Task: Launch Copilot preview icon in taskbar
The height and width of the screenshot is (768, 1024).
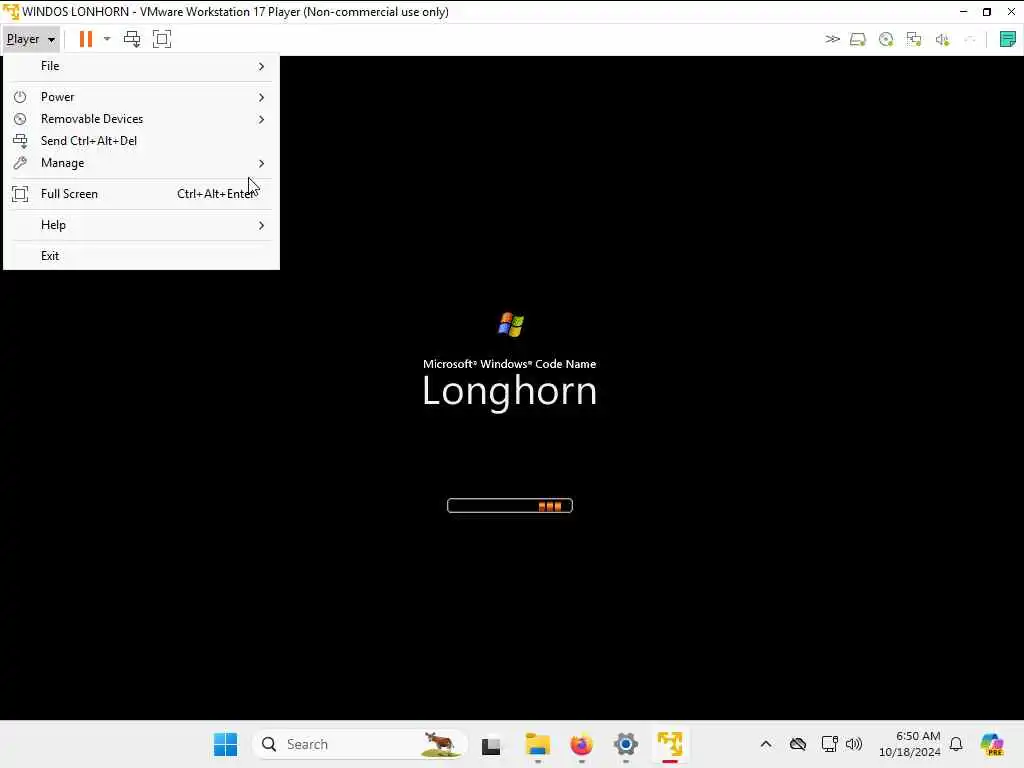Action: tap(992, 744)
